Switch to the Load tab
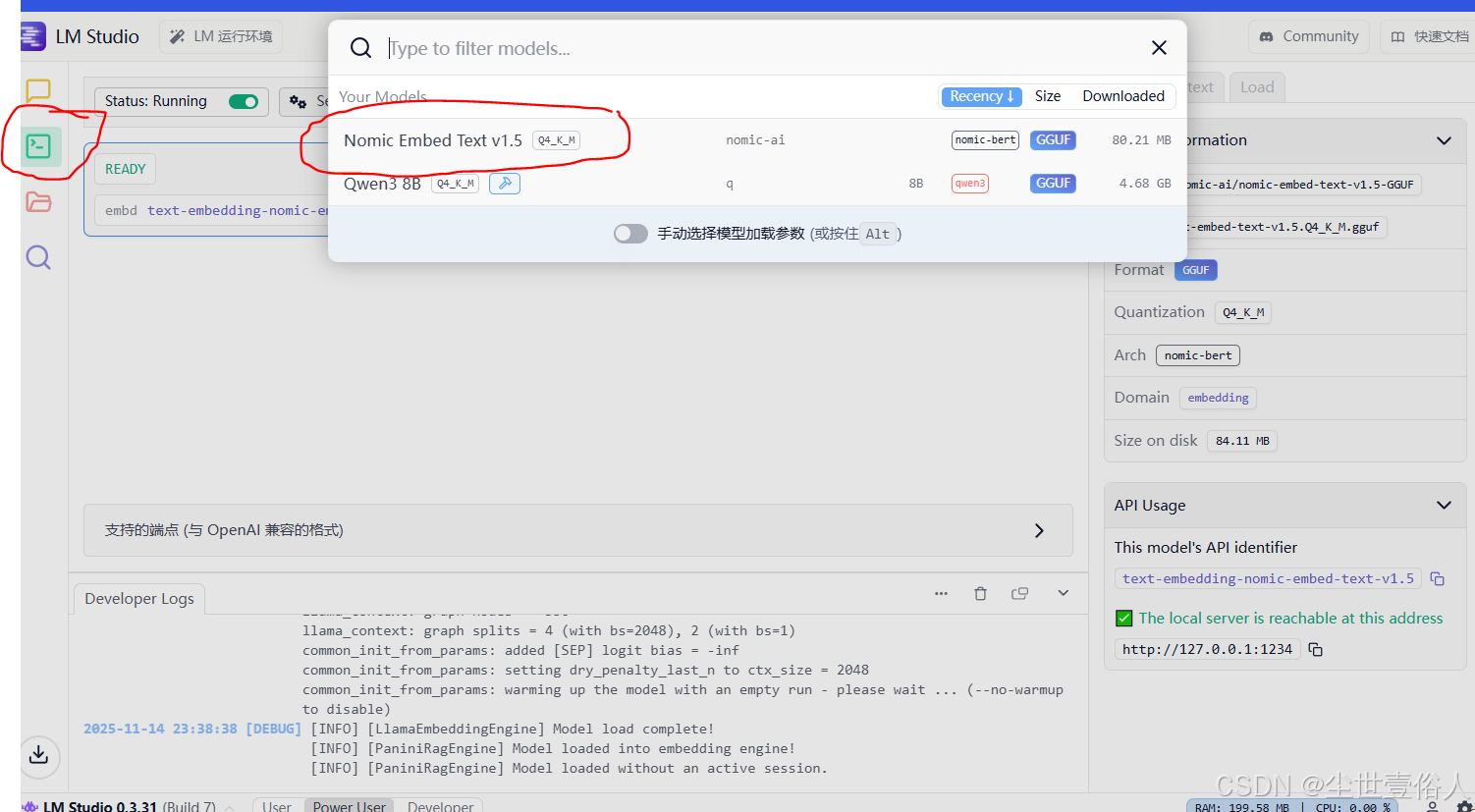 point(1257,87)
